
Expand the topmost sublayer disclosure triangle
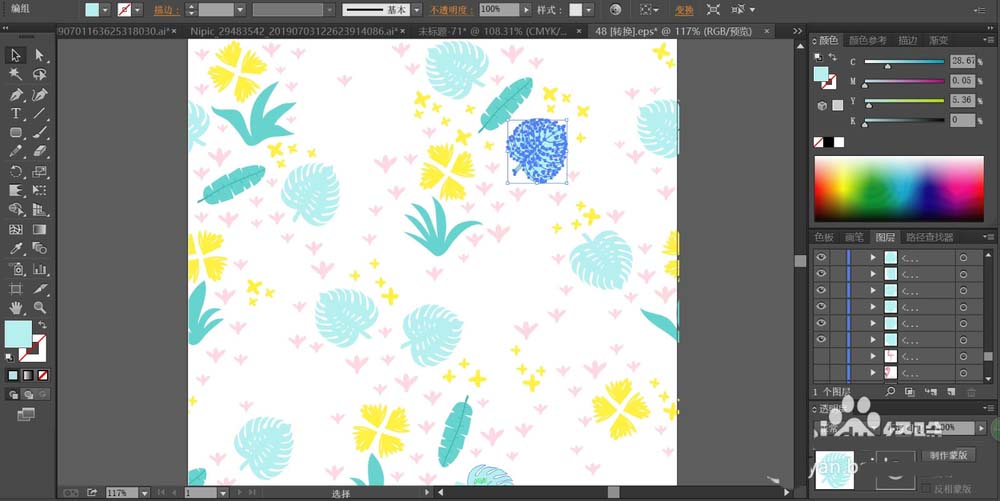tap(873, 258)
